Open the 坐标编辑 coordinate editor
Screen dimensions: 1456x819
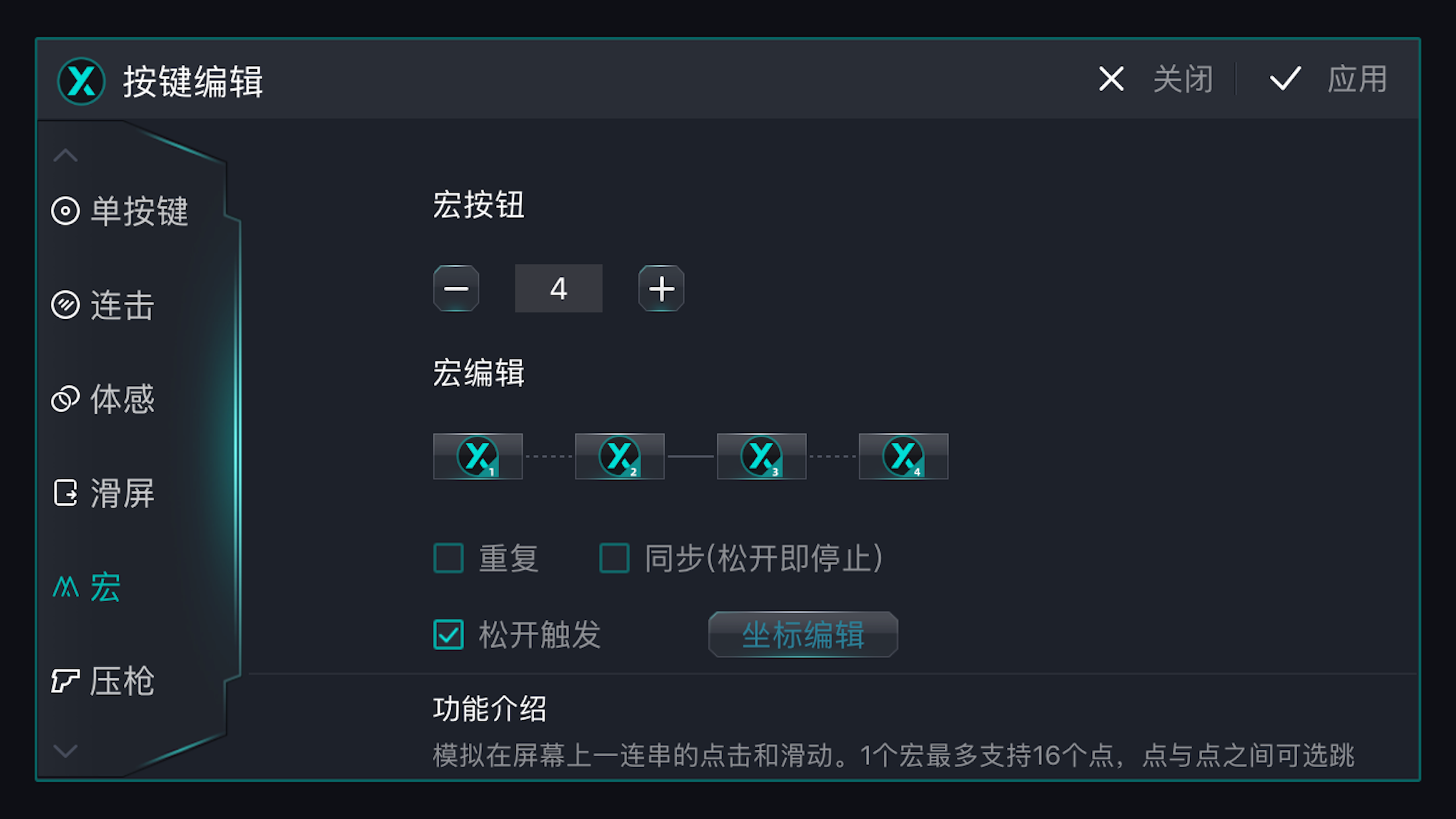(x=803, y=634)
